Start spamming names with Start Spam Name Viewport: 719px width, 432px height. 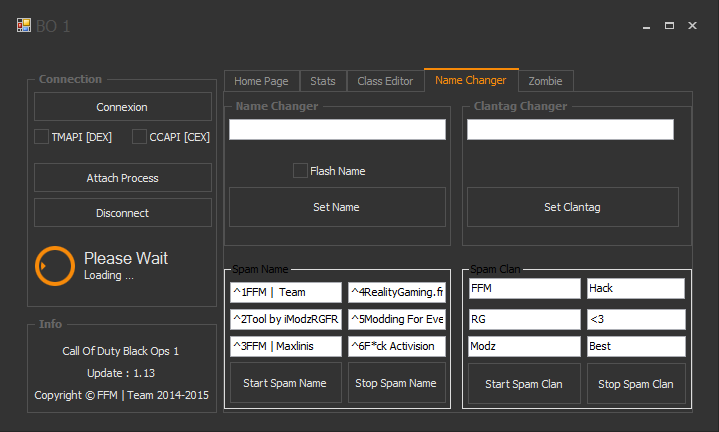tap(286, 383)
